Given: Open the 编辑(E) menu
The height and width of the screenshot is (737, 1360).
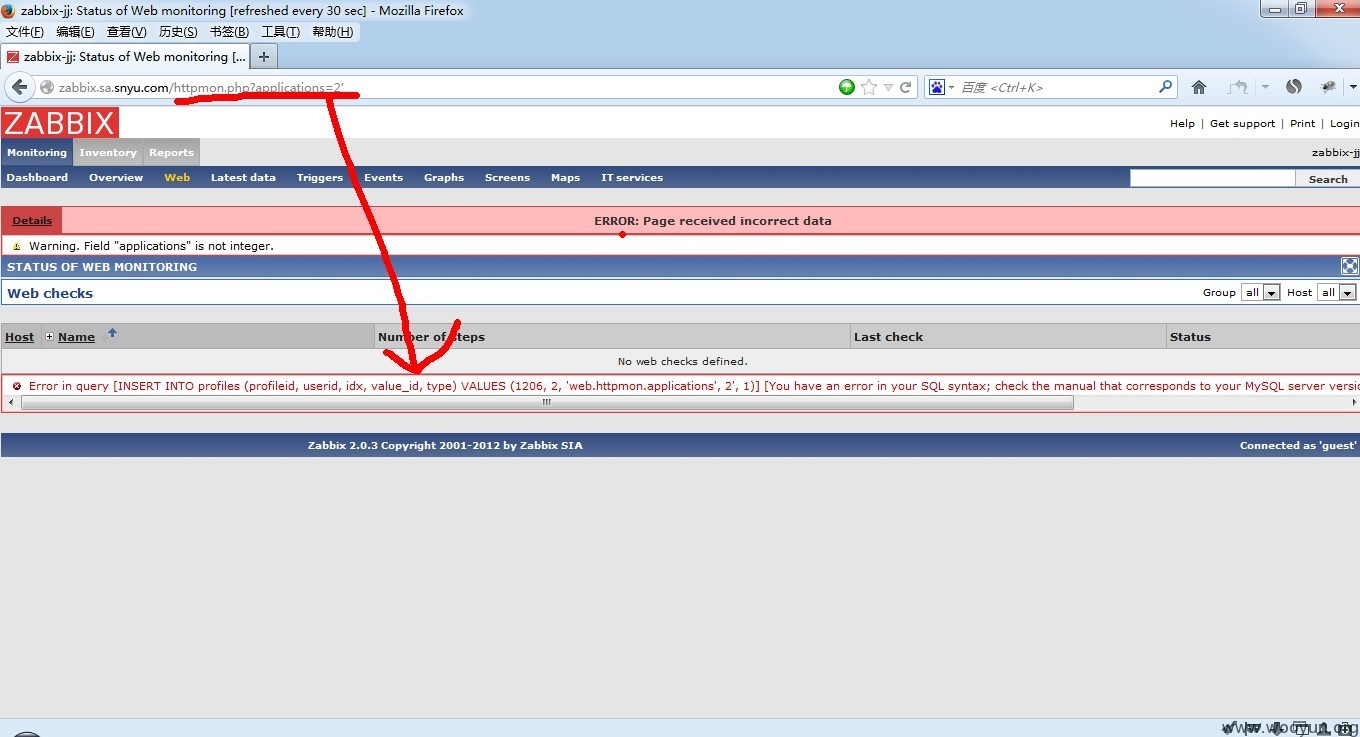Looking at the screenshot, I should tap(75, 32).
